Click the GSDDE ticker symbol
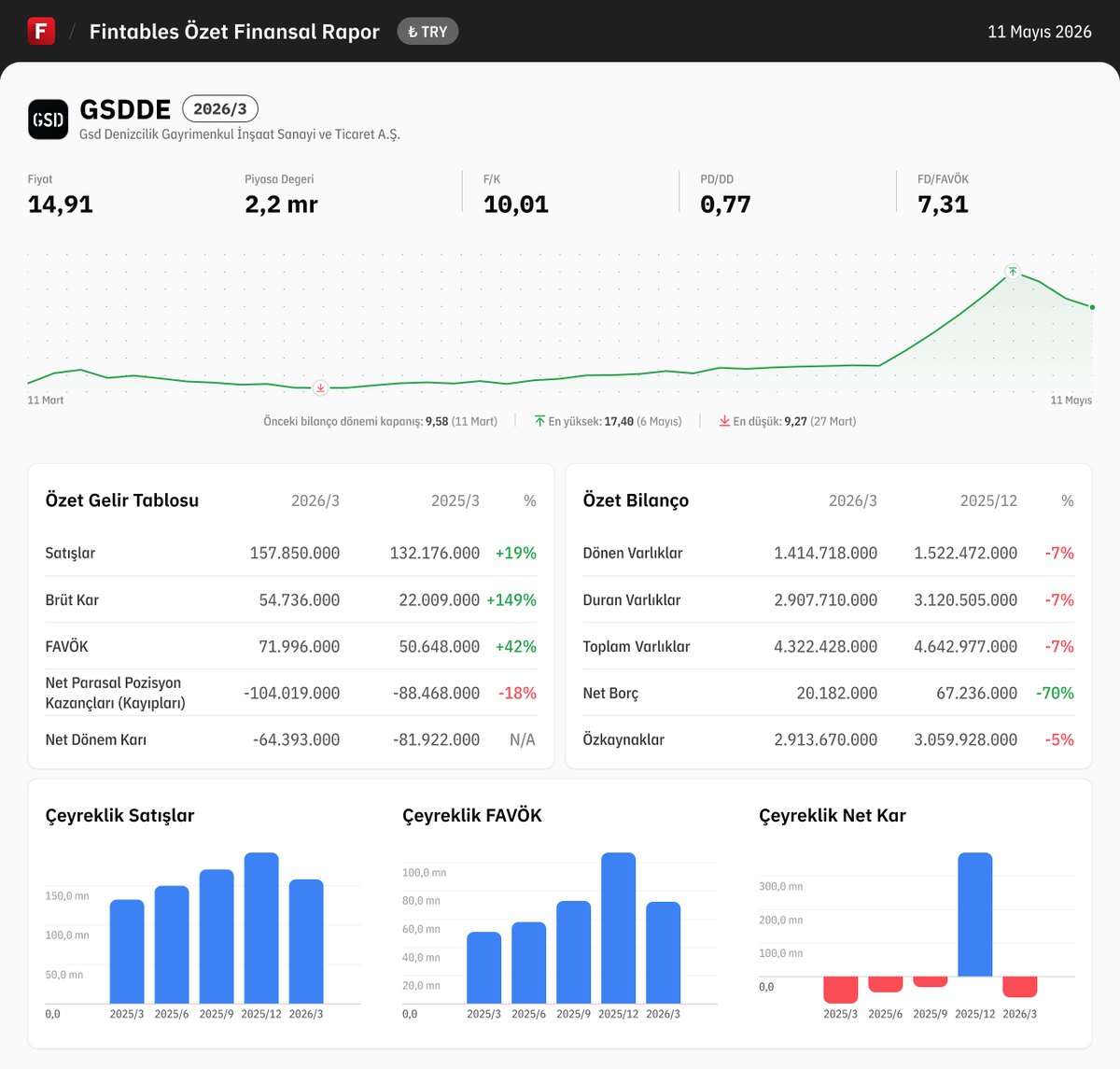 tap(125, 109)
